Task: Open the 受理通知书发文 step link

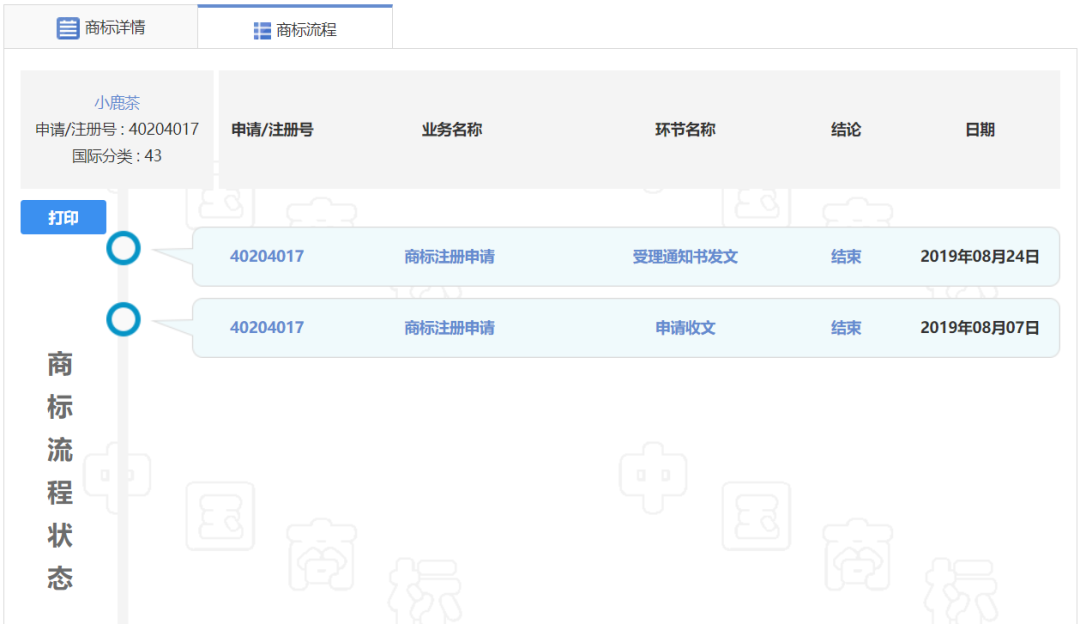Action: pos(685,257)
